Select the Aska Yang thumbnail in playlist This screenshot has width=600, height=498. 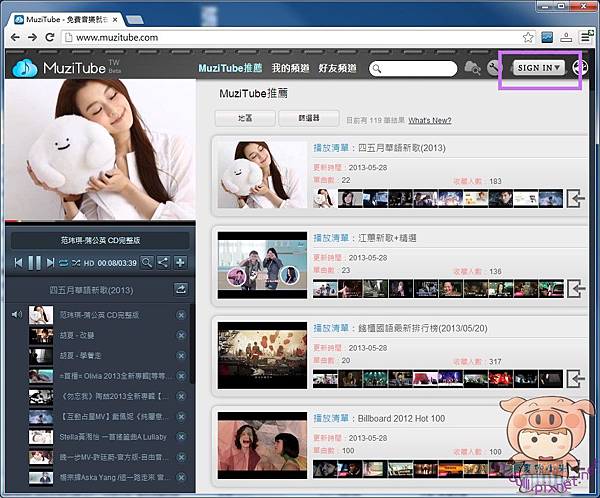pyautogui.click(x=41, y=477)
